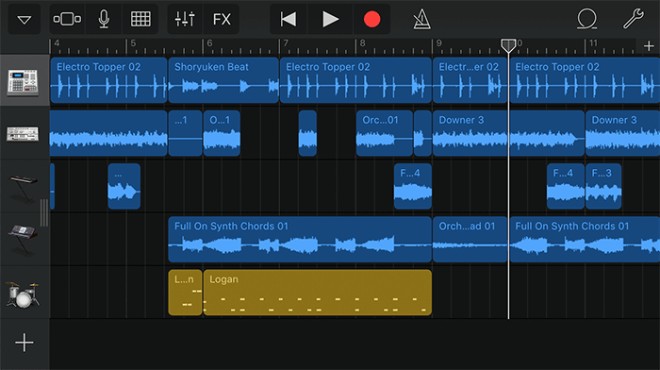Tap bar 5 on the ruler
This screenshot has height=370, width=660.
133,43
